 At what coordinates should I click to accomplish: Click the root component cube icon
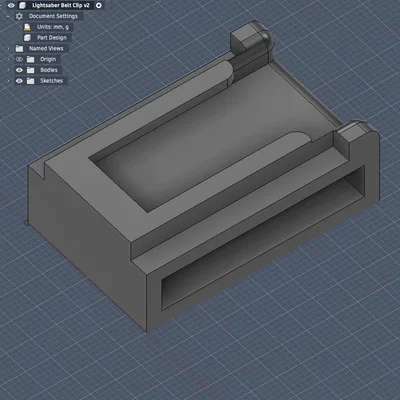point(22,5)
